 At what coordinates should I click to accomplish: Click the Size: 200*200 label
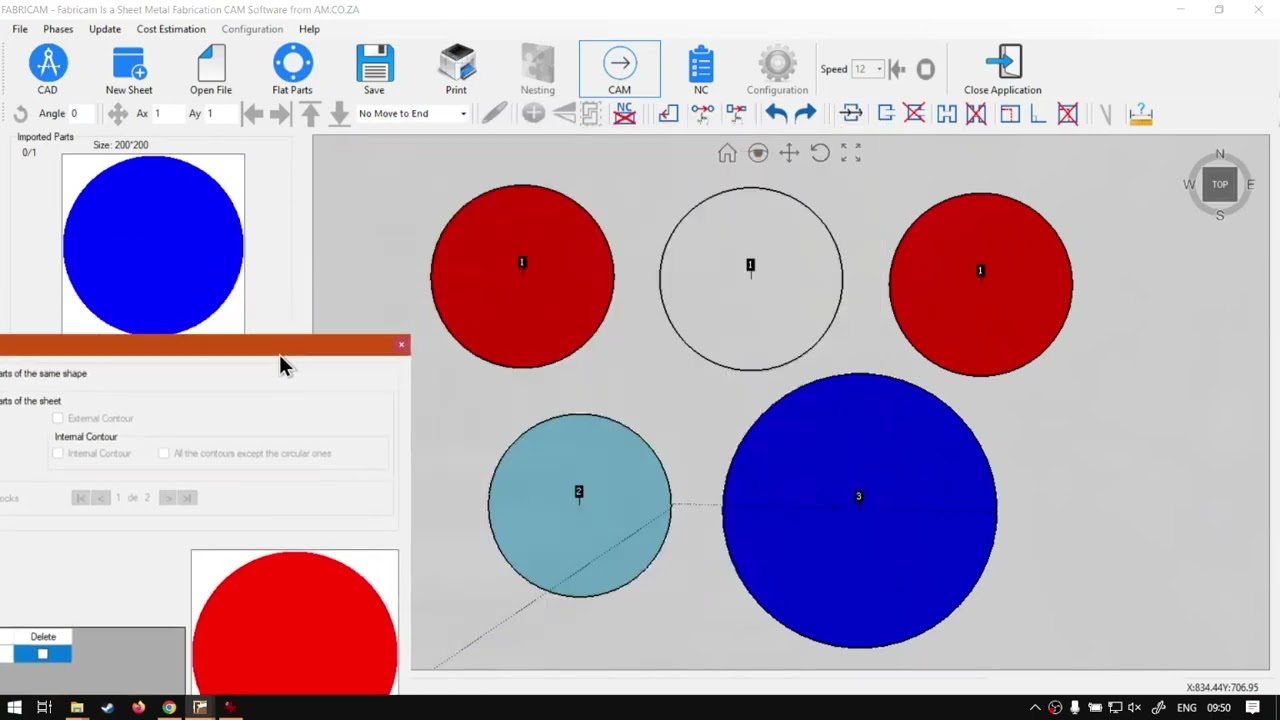click(121, 145)
